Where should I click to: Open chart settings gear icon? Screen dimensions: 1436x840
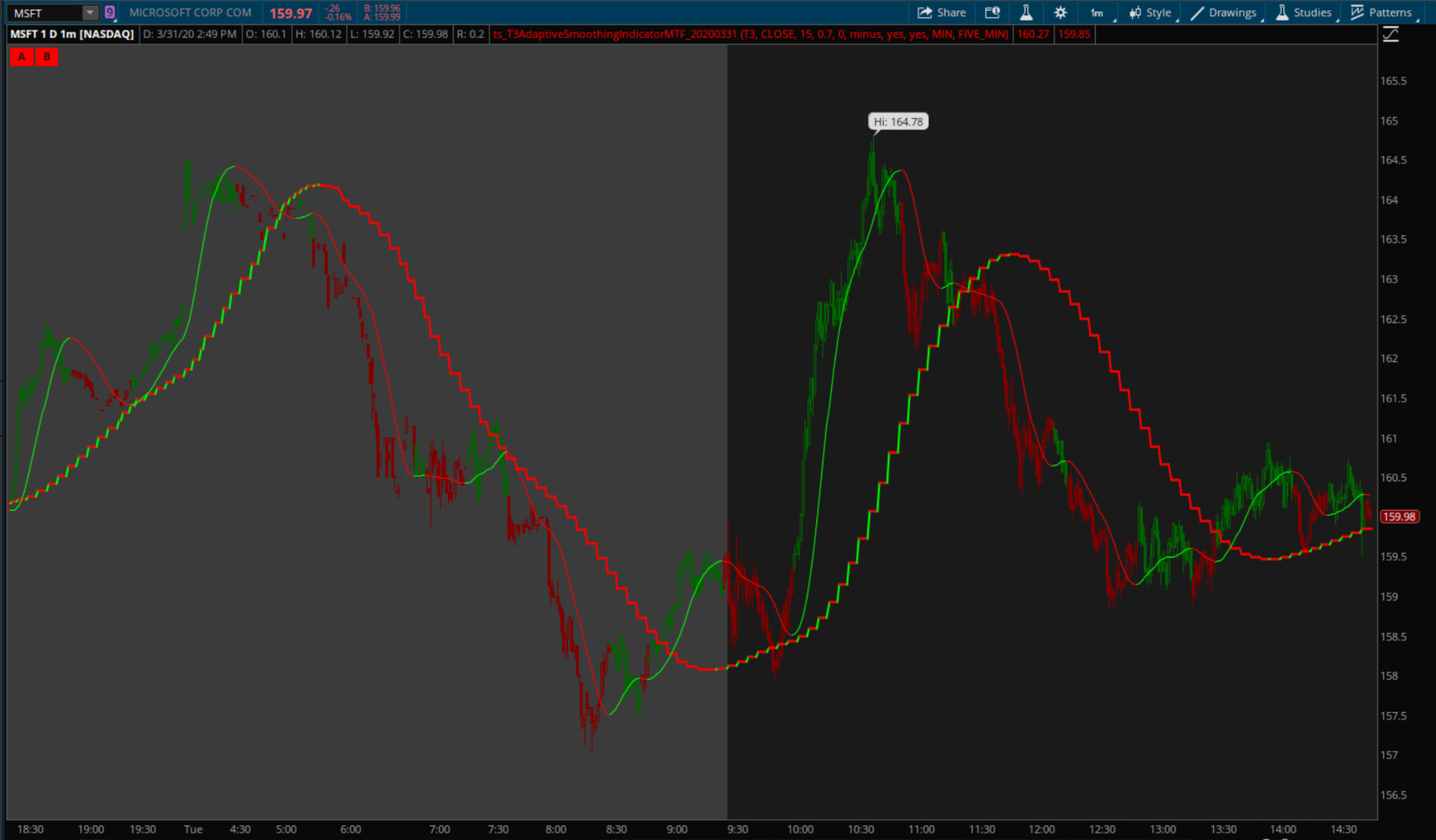[1060, 13]
